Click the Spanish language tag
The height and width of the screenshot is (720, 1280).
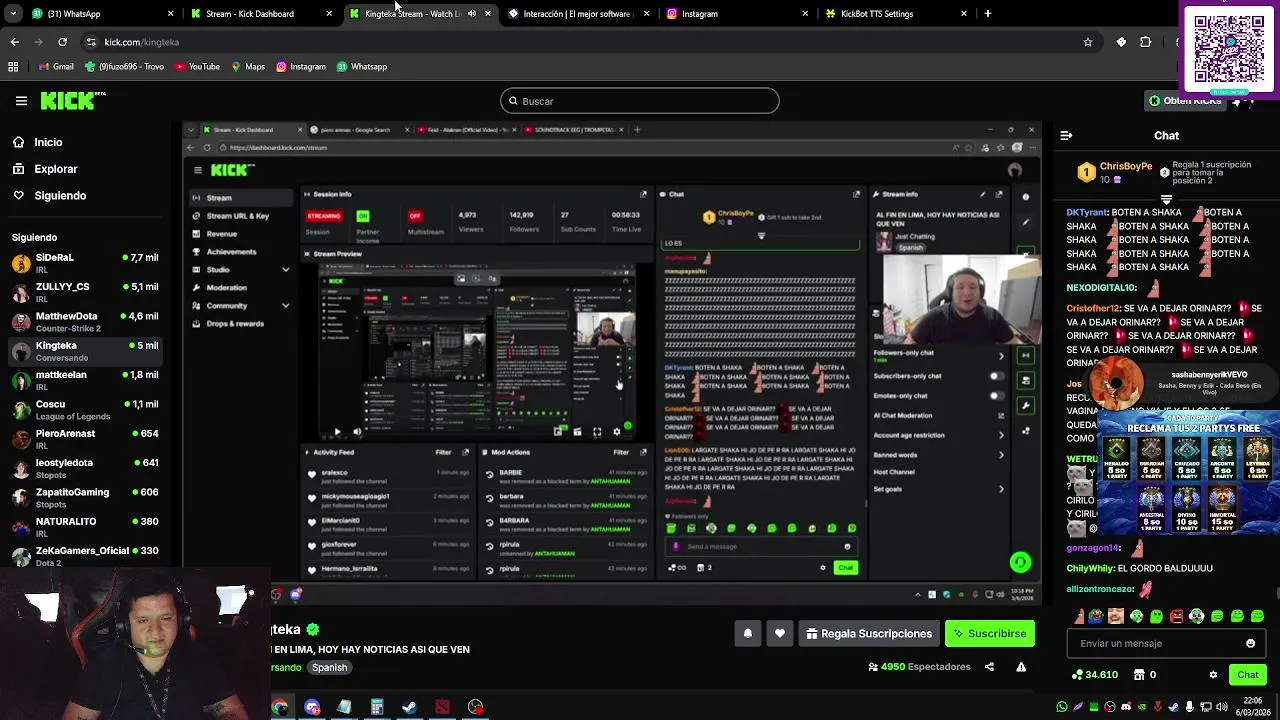point(329,668)
